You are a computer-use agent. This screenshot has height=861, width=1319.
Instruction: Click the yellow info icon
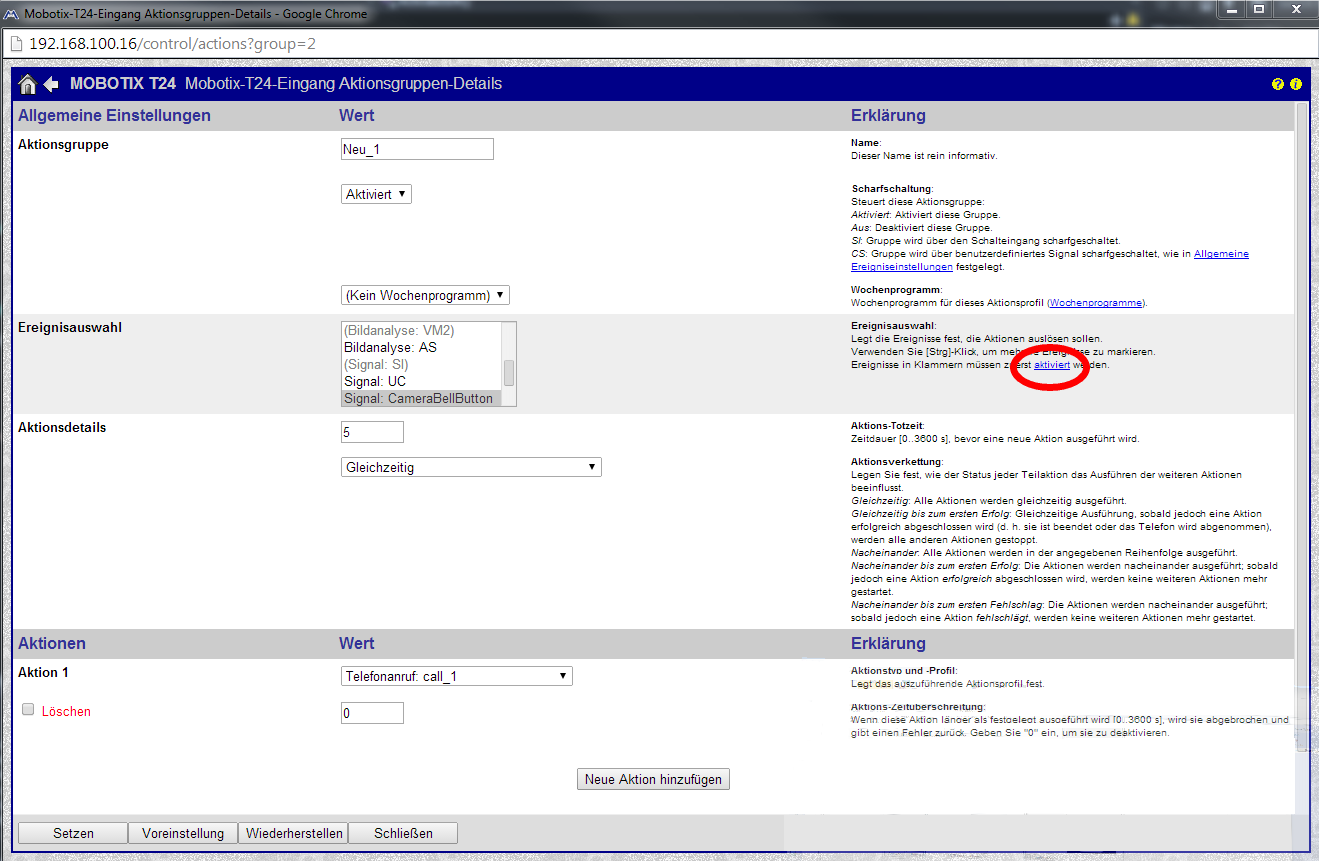[x=1295, y=84]
